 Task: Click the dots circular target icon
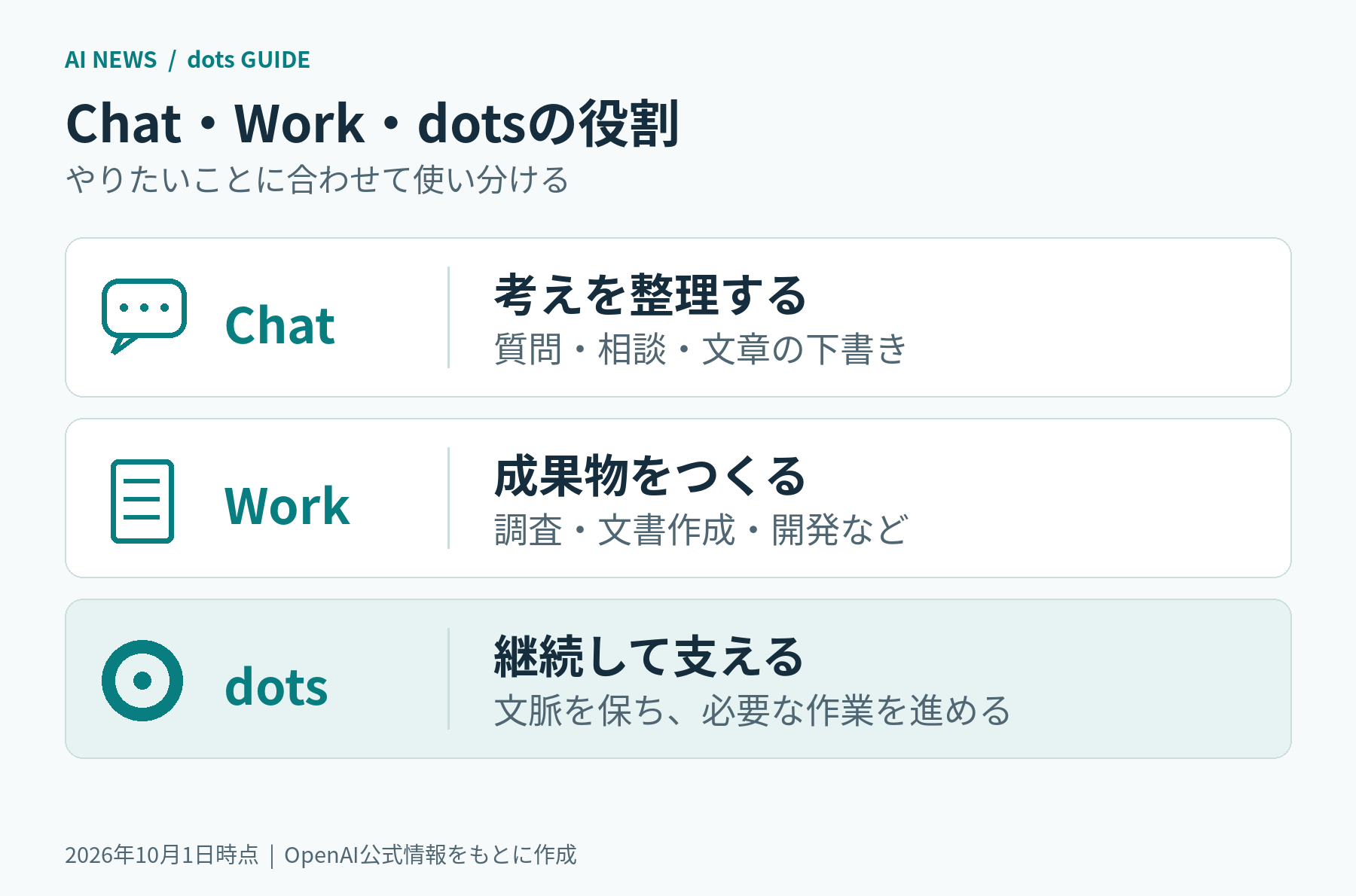point(142,681)
